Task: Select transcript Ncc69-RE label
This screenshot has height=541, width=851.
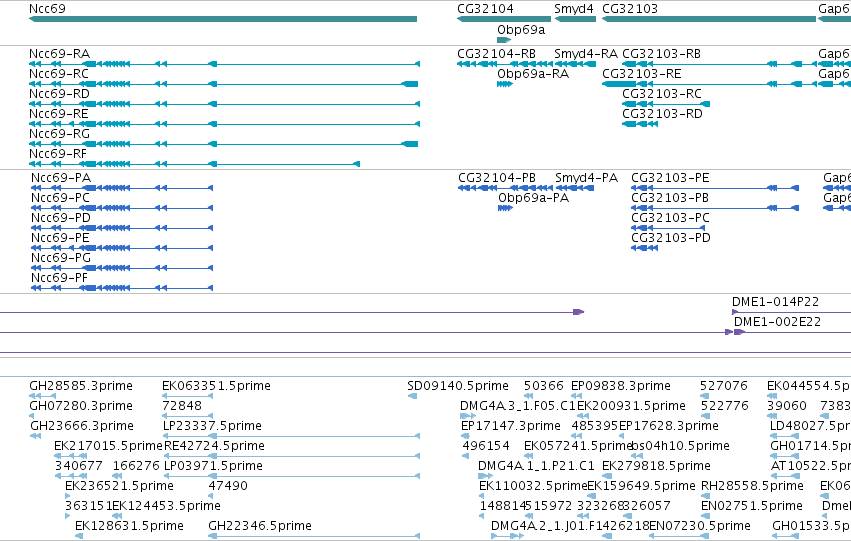Action: click(59, 114)
